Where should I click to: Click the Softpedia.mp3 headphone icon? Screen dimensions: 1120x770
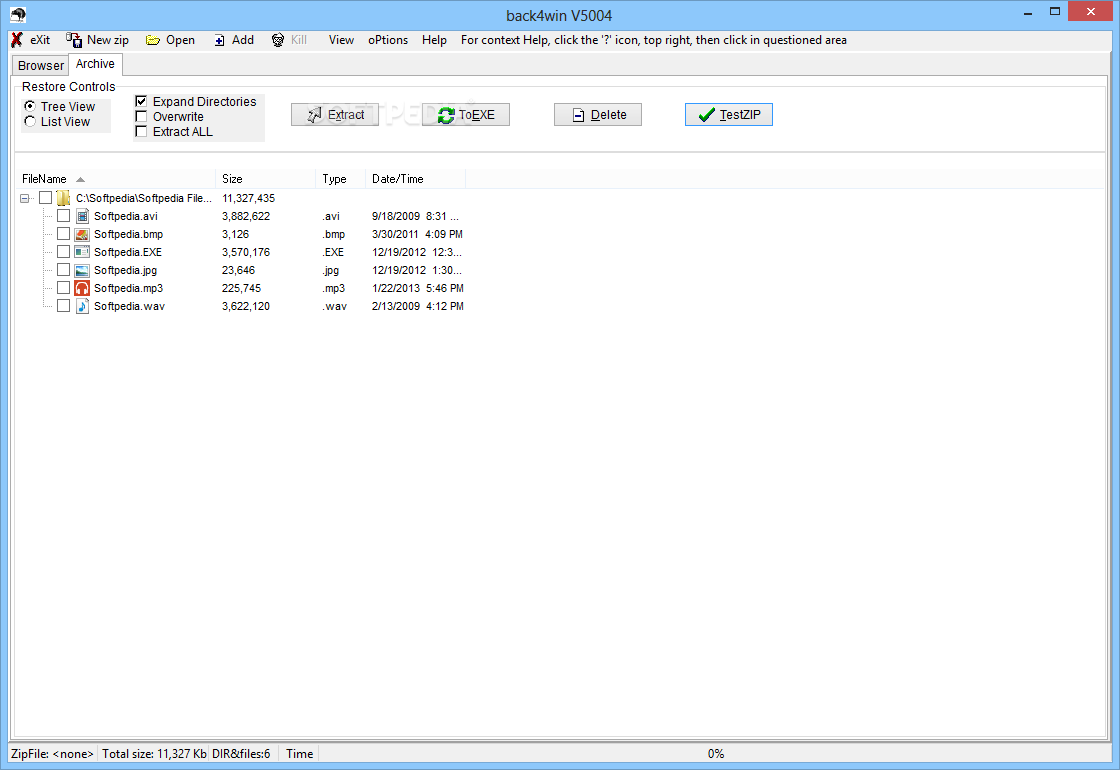(82, 288)
